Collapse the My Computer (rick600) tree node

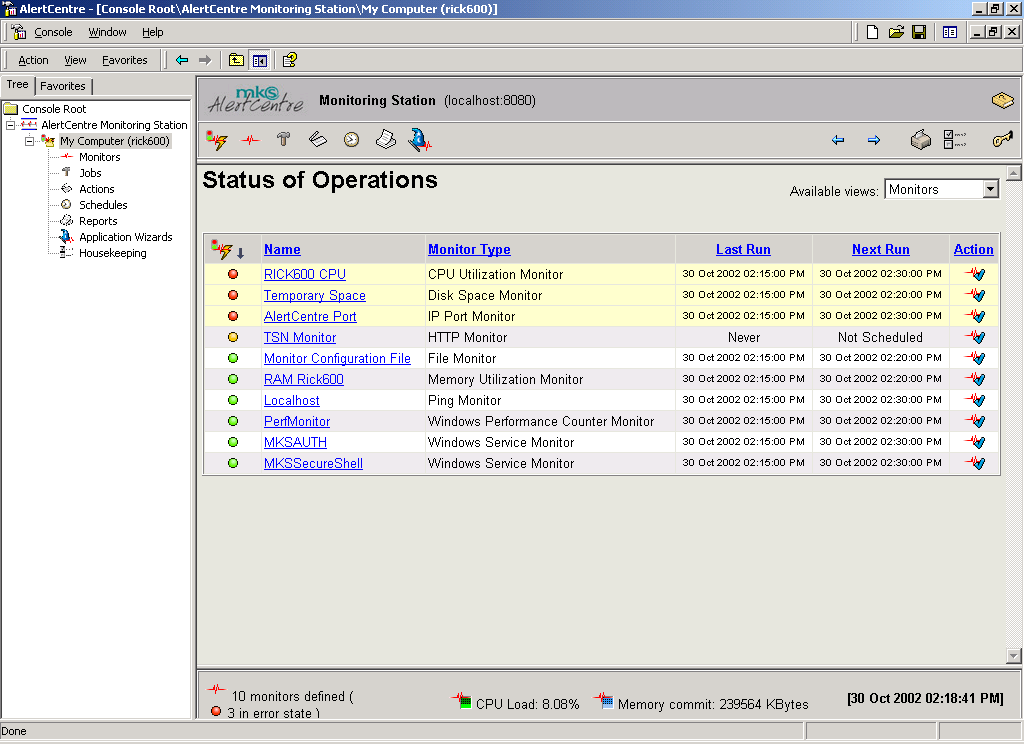click(30, 141)
